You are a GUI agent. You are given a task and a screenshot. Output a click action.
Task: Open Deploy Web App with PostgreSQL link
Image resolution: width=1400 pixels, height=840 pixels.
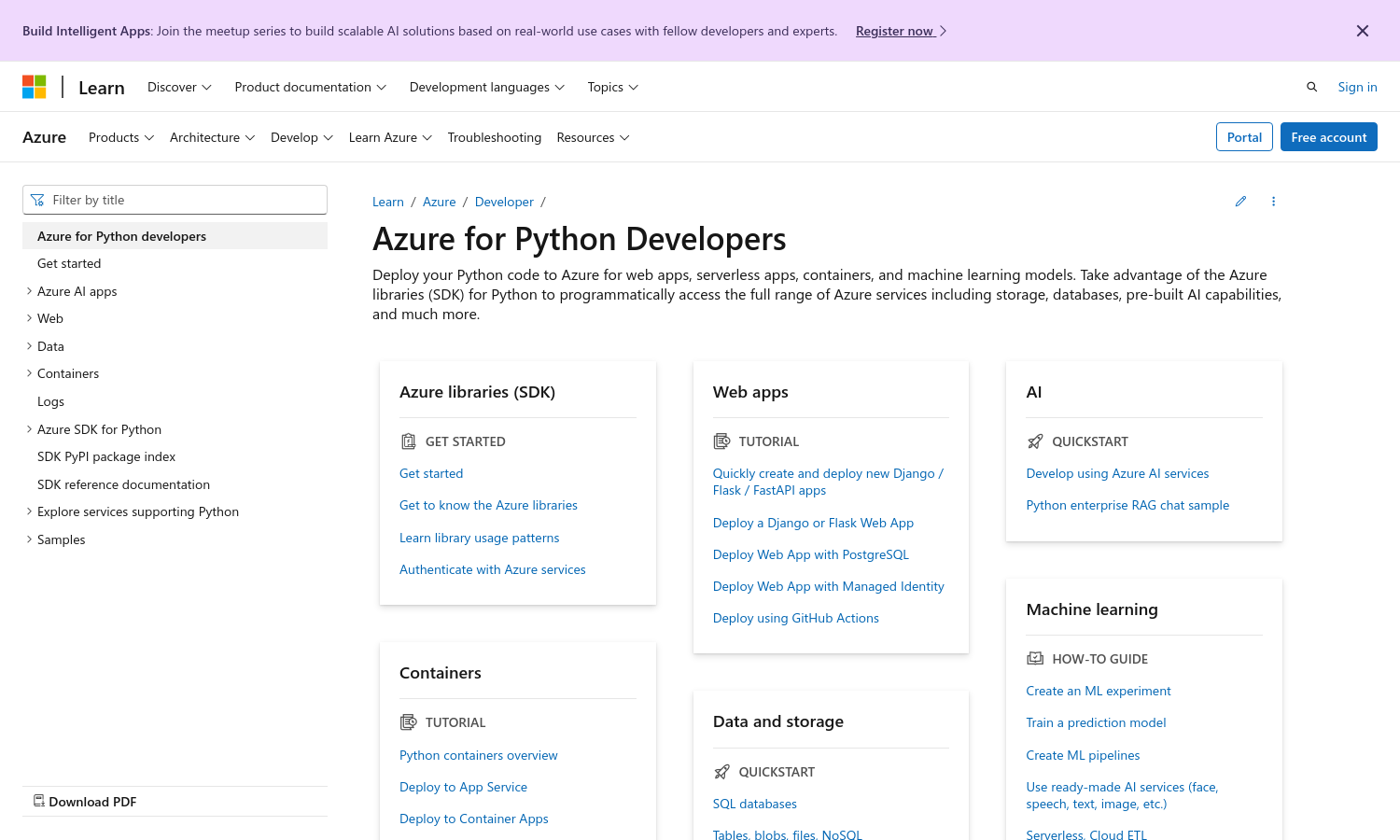pyautogui.click(x=810, y=554)
